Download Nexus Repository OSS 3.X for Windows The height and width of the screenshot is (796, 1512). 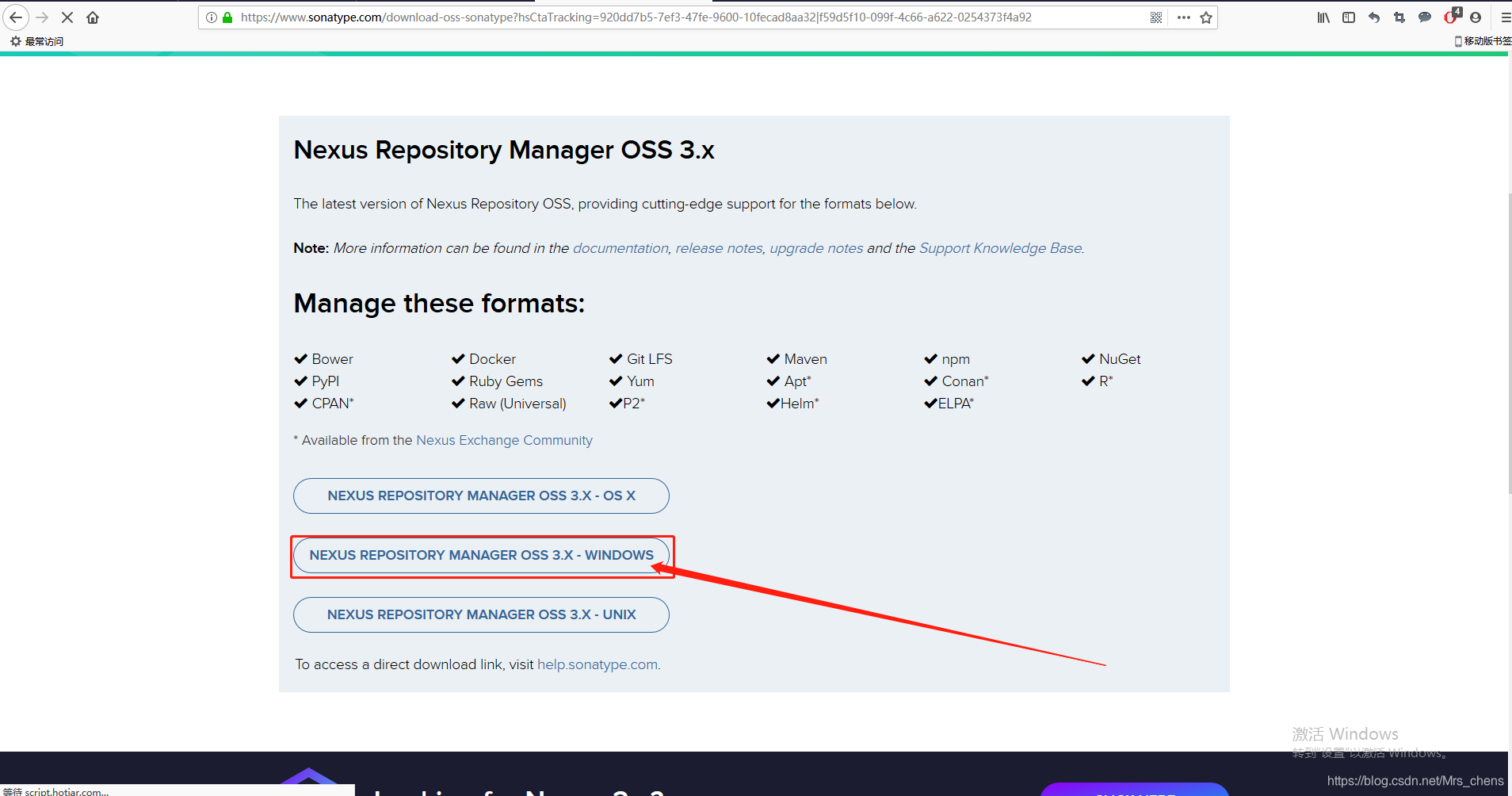tap(481, 555)
